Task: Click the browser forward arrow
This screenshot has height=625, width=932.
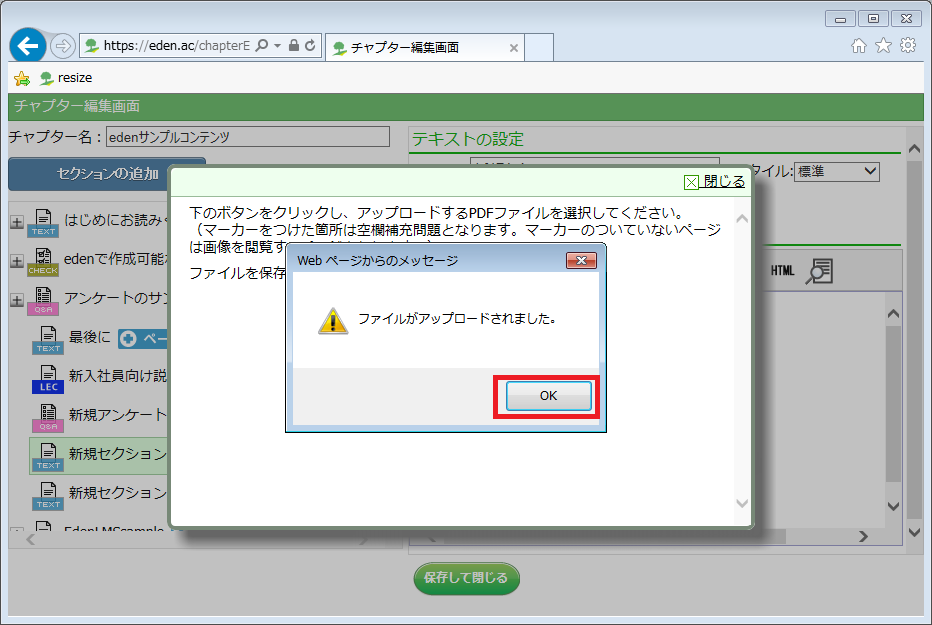Action: click(62, 46)
